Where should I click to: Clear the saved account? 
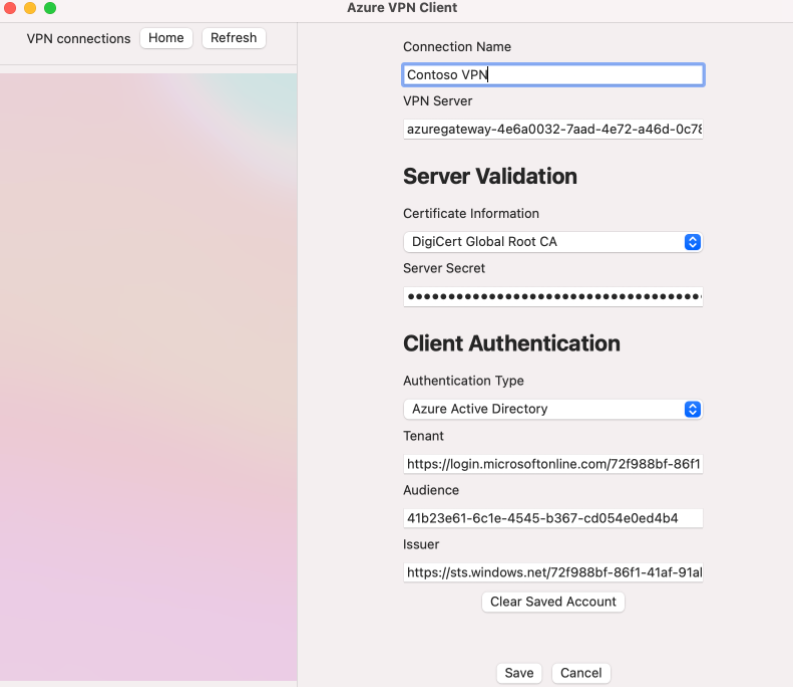point(553,602)
